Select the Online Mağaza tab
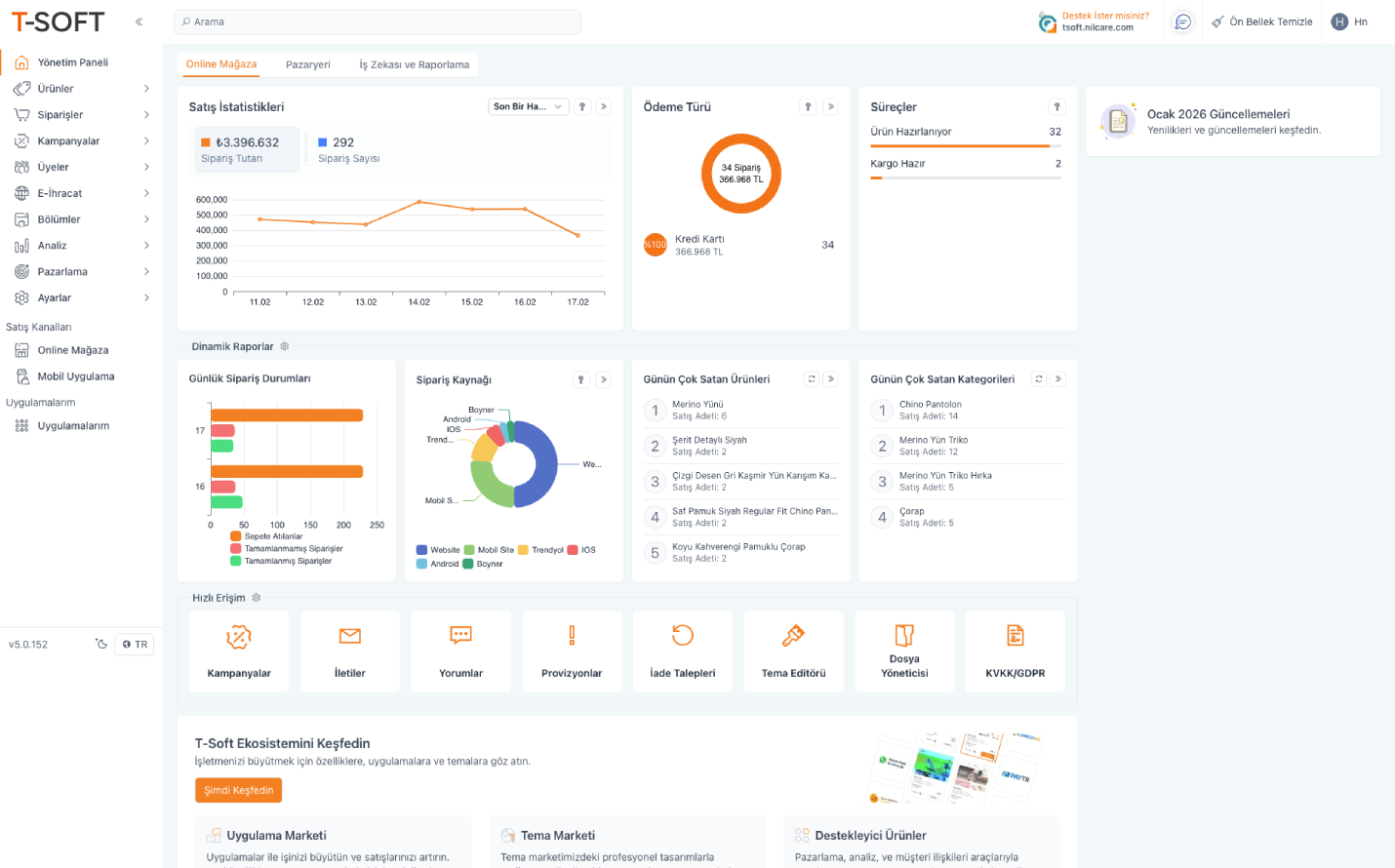Screen dimensions: 1395x868 tap(221, 64)
